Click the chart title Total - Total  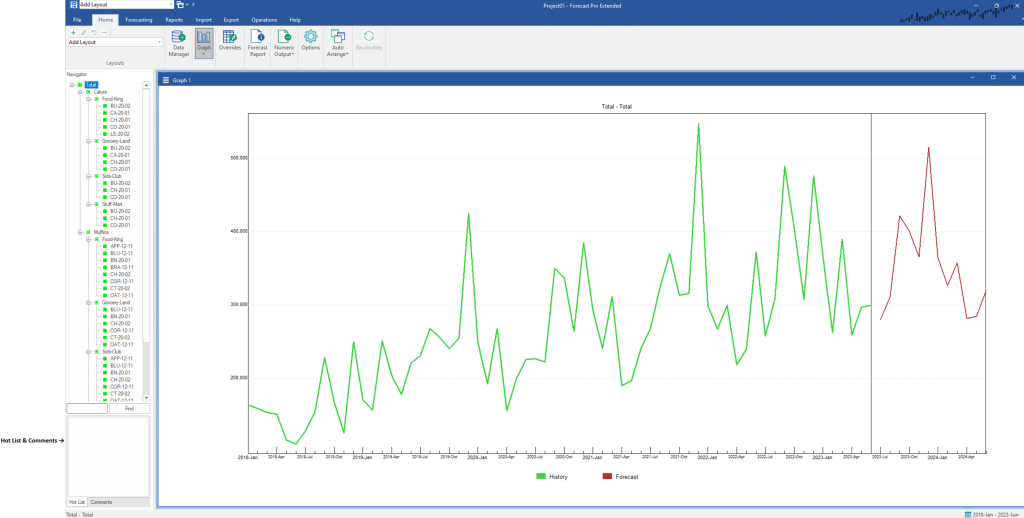pos(616,106)
